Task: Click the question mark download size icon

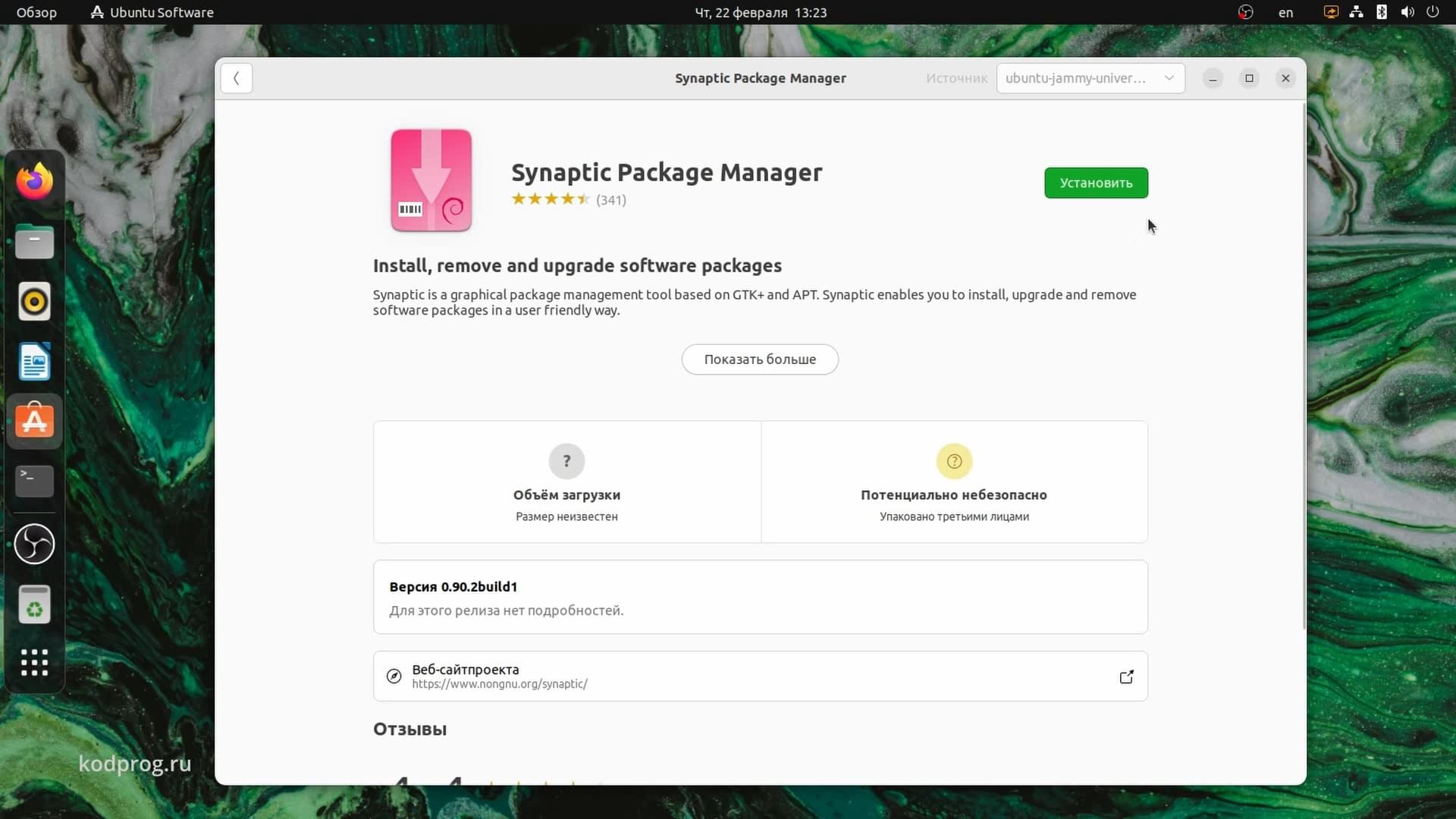Action: point(566,461)
